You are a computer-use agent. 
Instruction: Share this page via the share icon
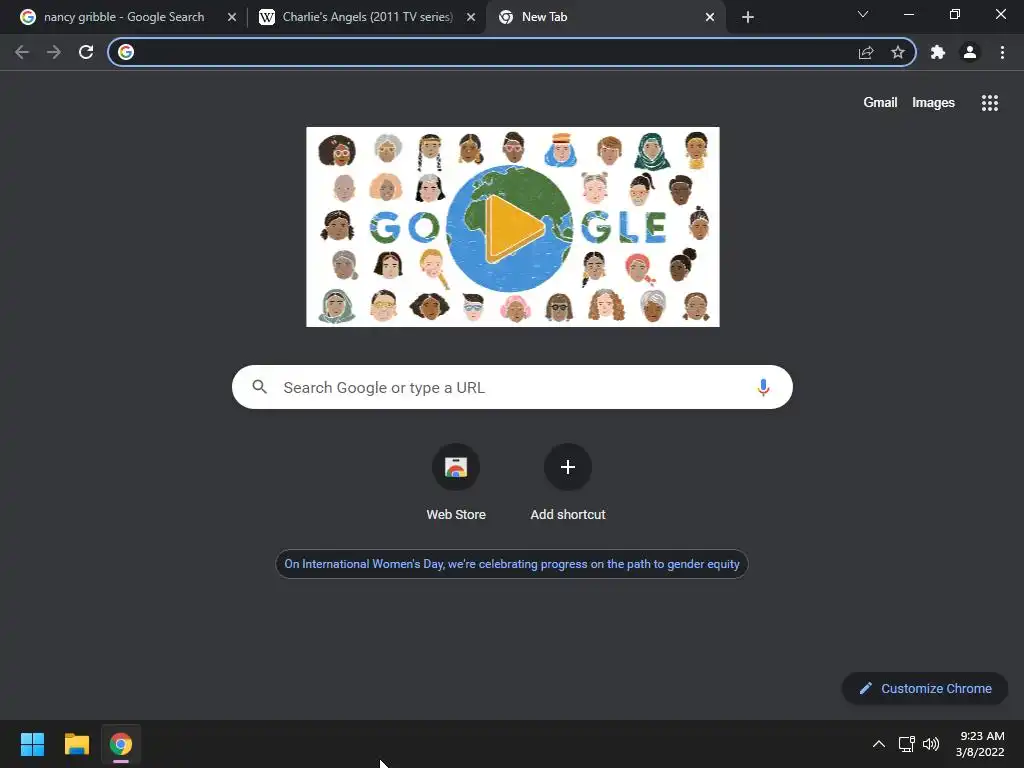866,52
